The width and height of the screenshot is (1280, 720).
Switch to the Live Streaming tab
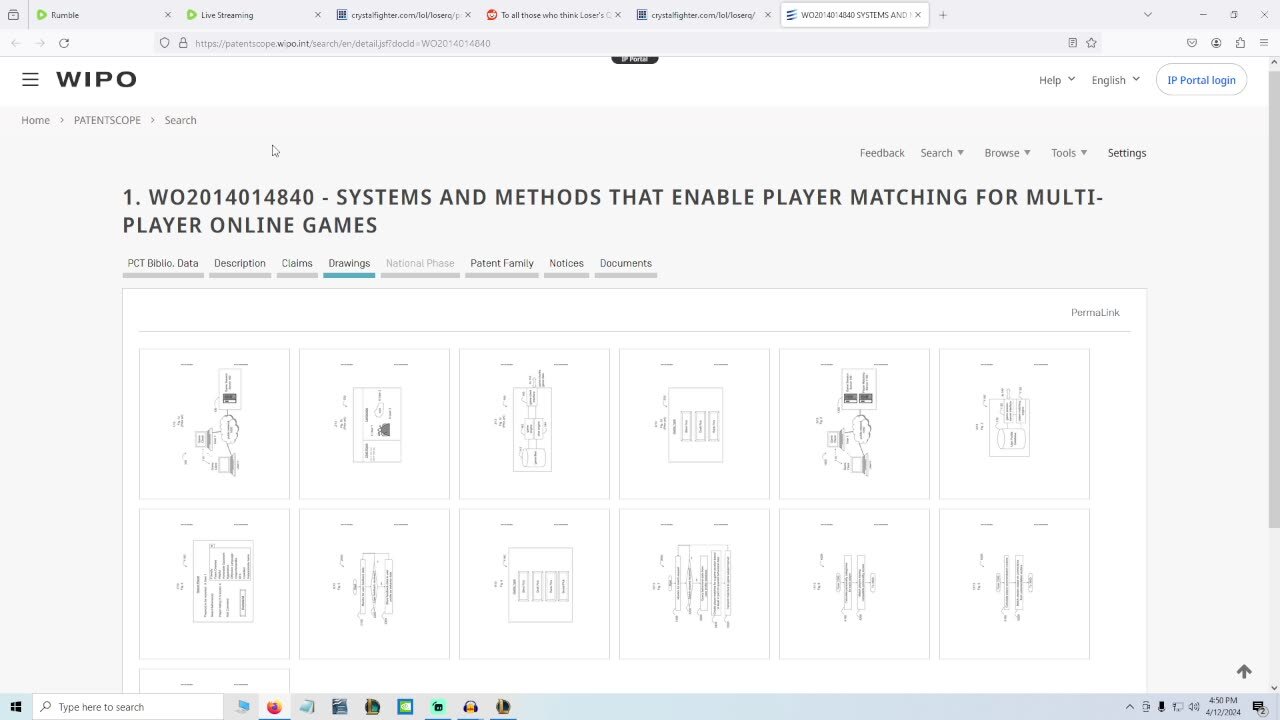[x=254, y=15]
